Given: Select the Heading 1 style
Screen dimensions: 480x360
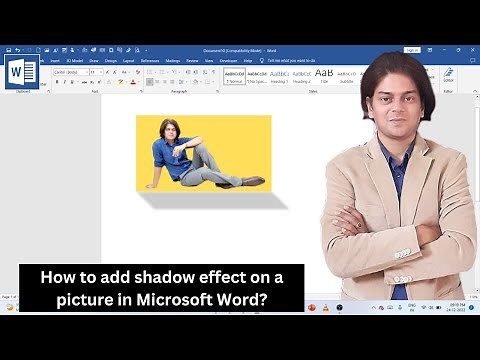Looking at the screenshot, I should click(279, 77).
